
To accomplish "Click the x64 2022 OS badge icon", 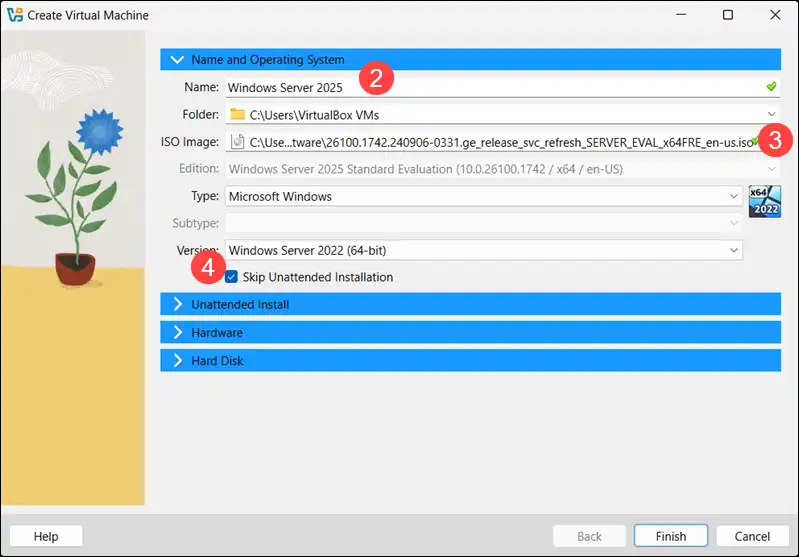I will click(x=764, y=201).
